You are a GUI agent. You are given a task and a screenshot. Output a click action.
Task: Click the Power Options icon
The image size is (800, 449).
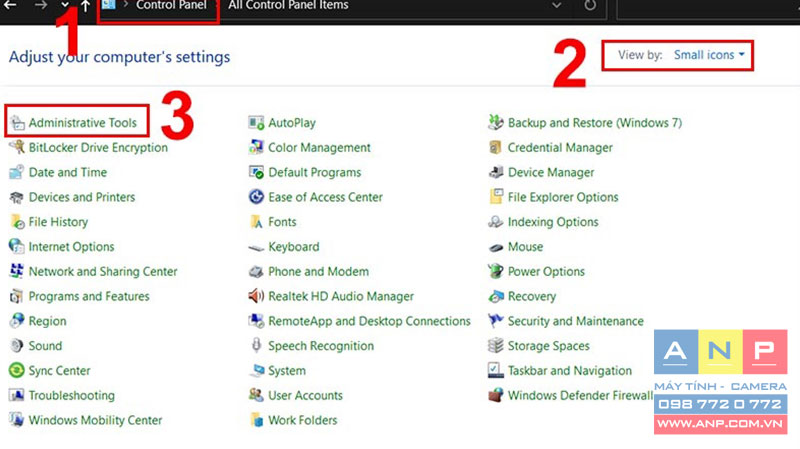pos(495,271)
